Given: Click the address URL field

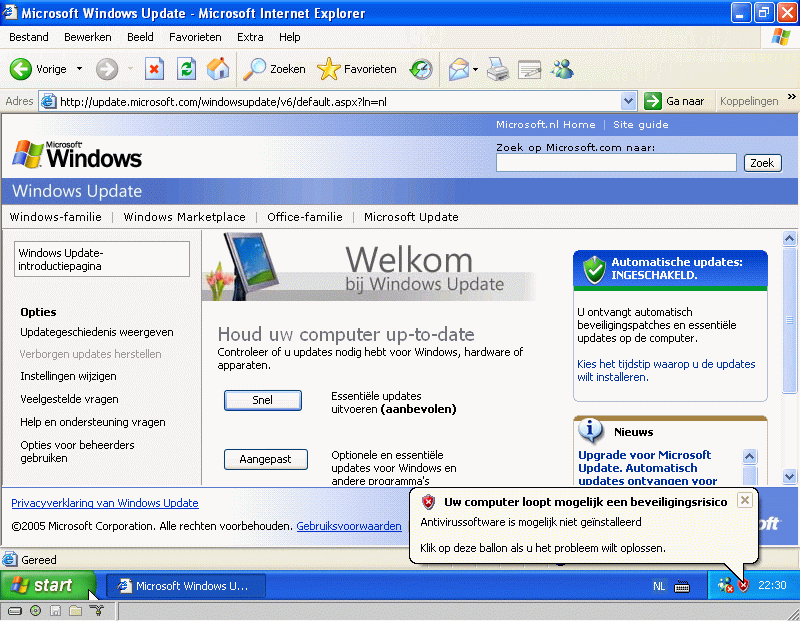Looking at the screenshot, I should point(339,102).
